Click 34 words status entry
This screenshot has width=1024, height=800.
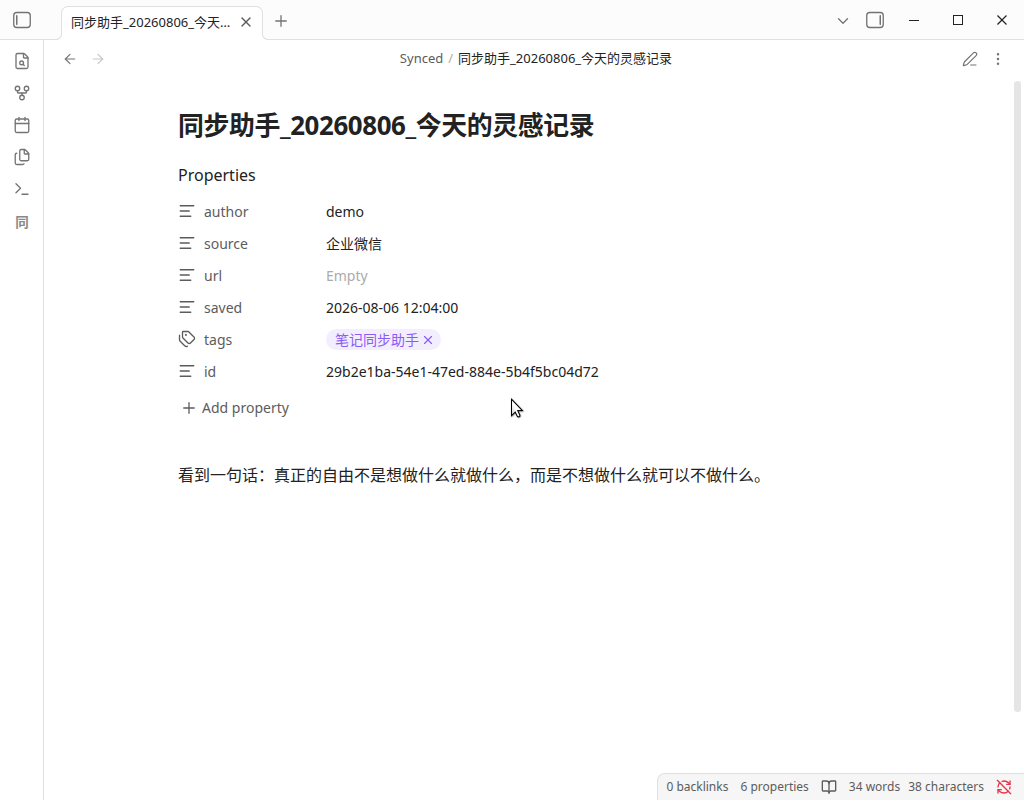click(x=874, y=787)
